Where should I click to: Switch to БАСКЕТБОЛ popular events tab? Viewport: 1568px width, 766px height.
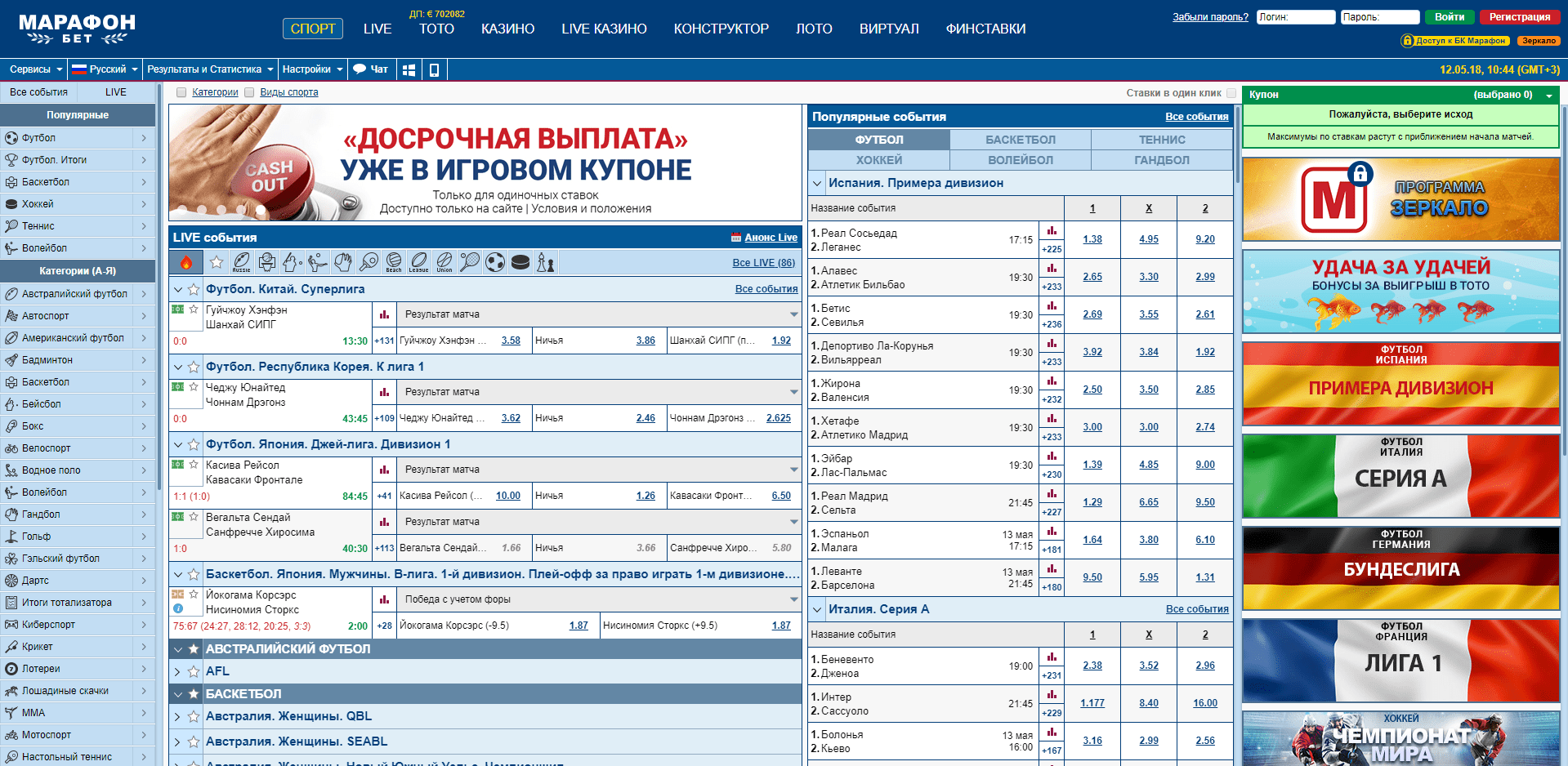click(1021, 140)
